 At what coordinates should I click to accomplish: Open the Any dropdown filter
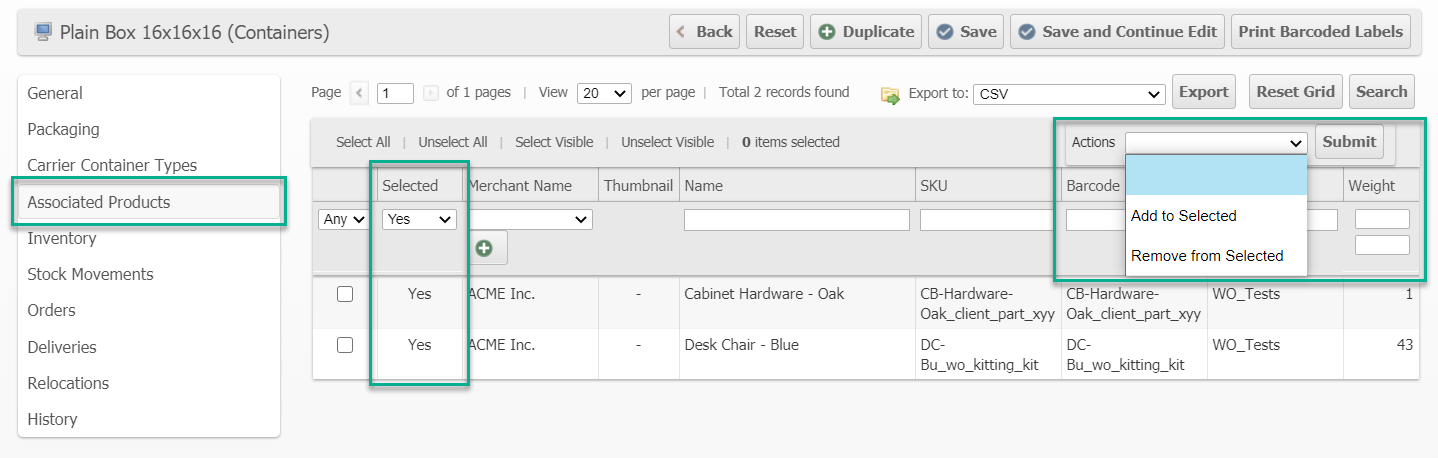[344, 219]
